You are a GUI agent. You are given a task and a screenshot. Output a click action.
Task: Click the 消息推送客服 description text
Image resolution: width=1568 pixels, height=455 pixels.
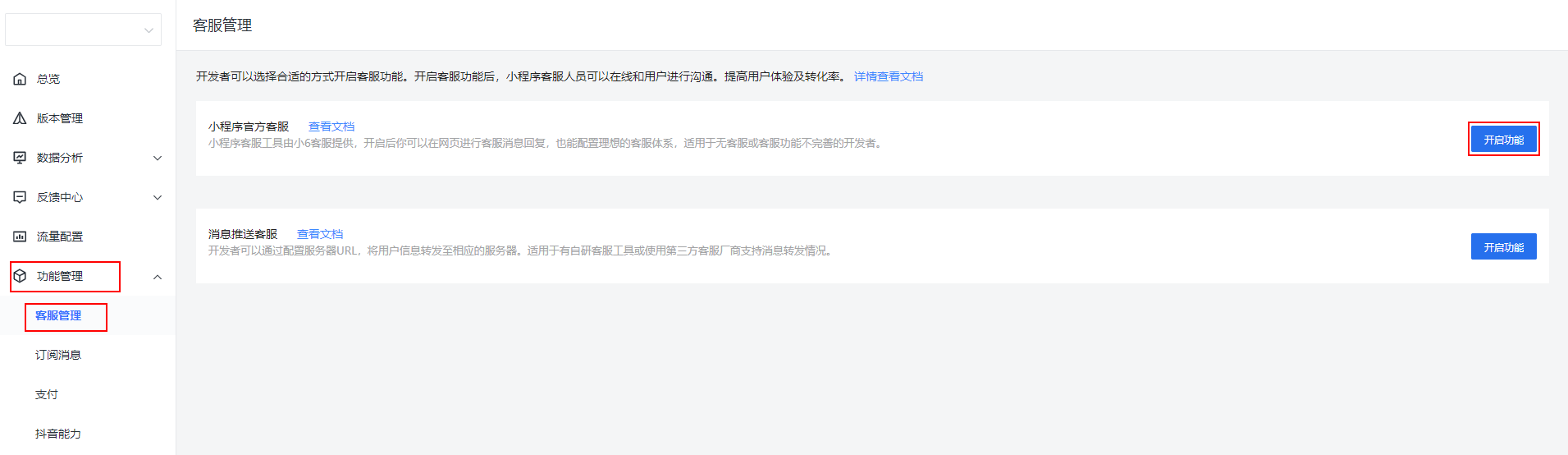pos(522,250)
